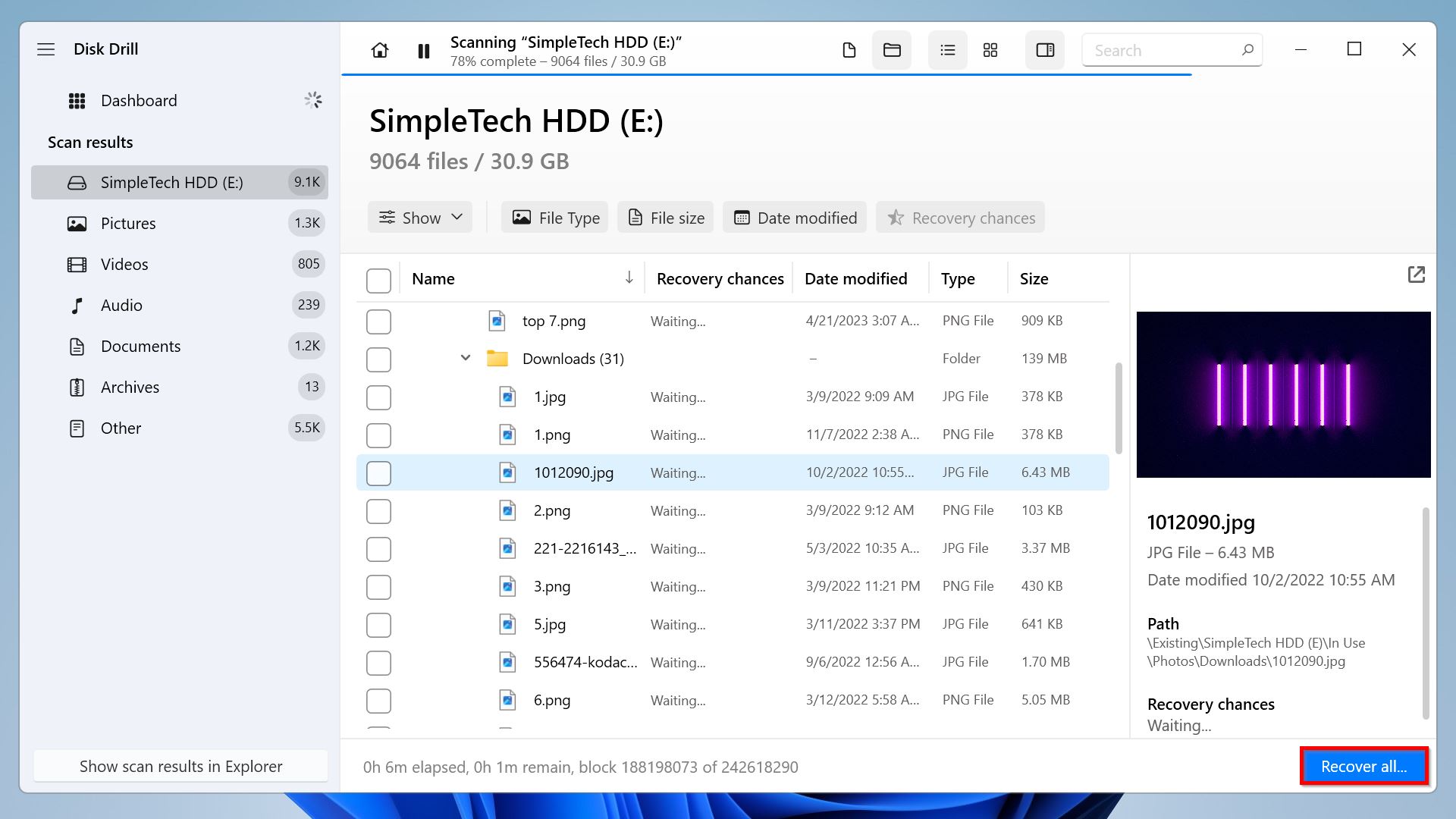Viewport: 1456px width, 819px height.
Task: Click the home navigation icon
Action: pyautogui.click(x=379, y=49)
